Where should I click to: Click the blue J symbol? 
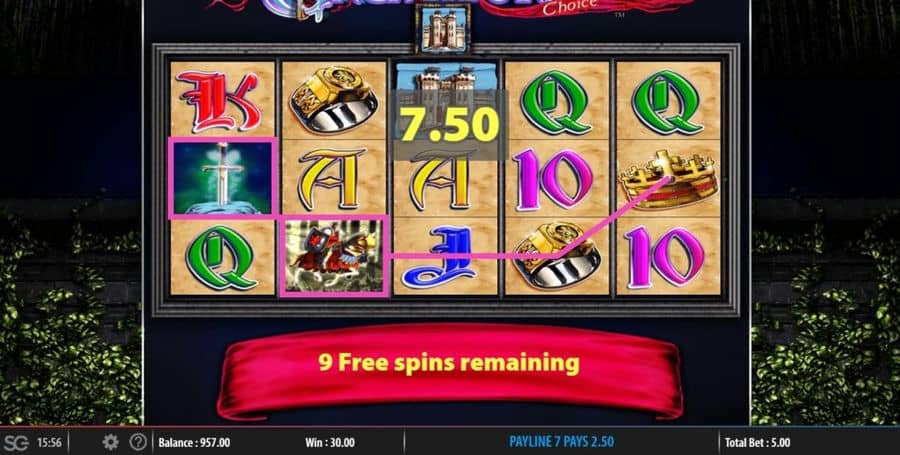click(445, 257)
